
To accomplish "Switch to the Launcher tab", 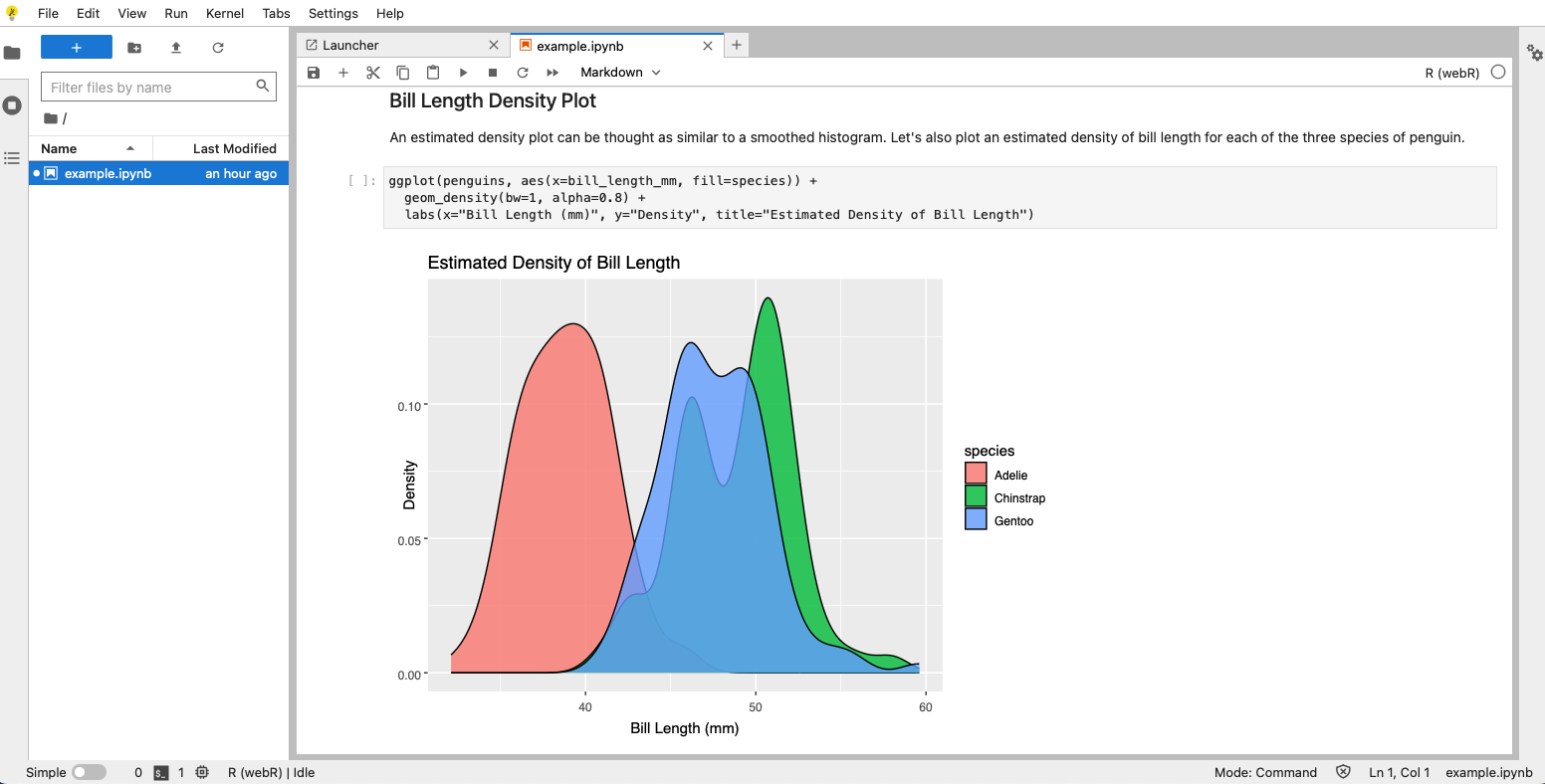I will pos(350,45).
